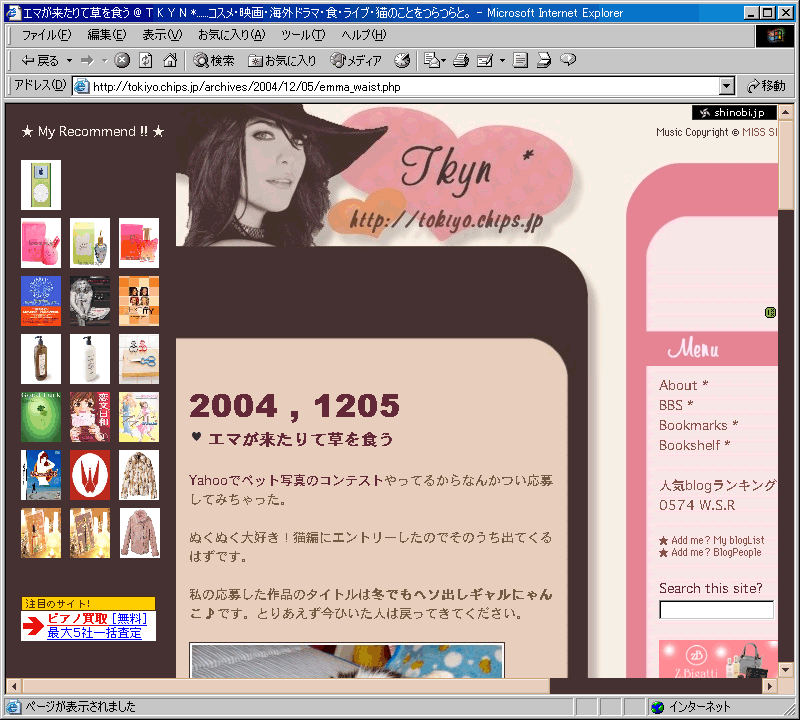This screenshot has height=720, width=800.
Task: Click the vertical scrollbar thumb
Action: [785, 164]
